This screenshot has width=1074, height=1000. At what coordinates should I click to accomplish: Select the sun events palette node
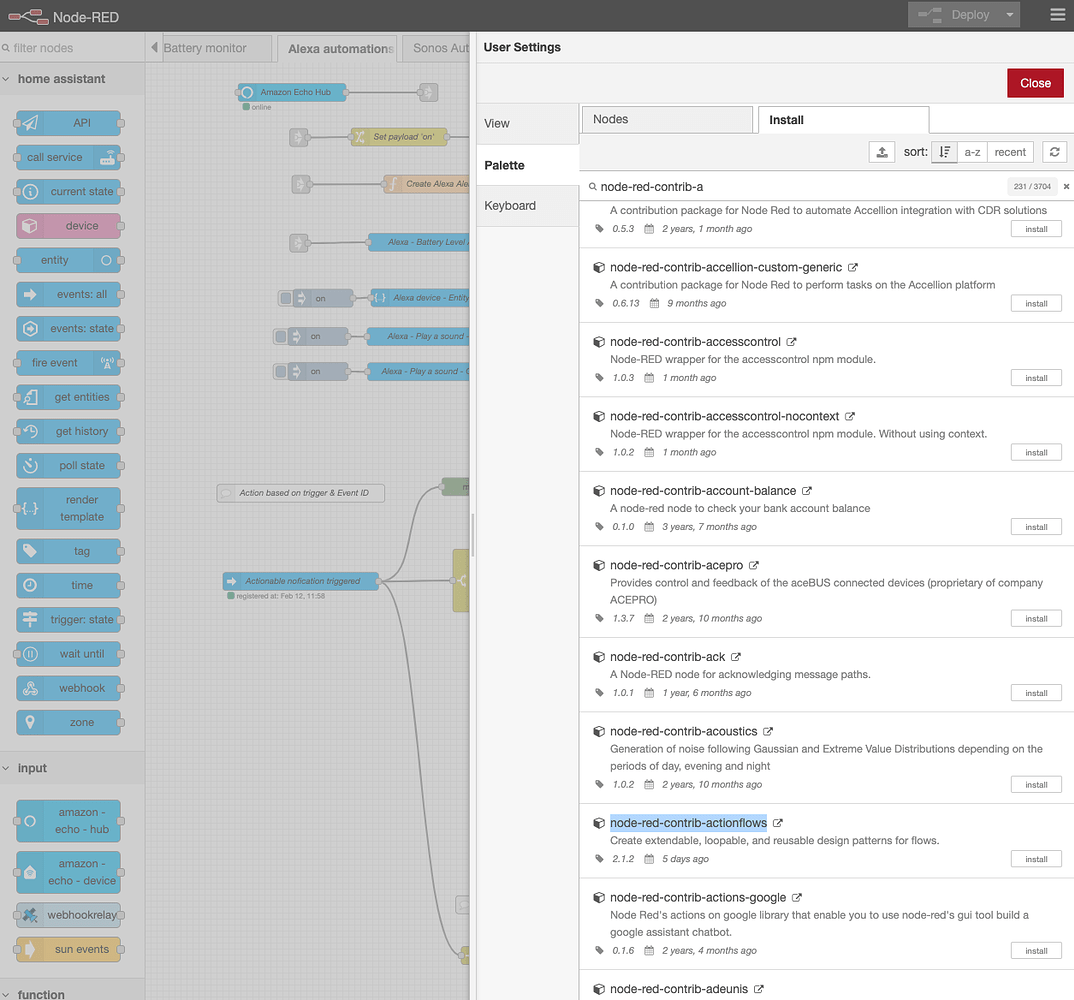click(68, 949)
